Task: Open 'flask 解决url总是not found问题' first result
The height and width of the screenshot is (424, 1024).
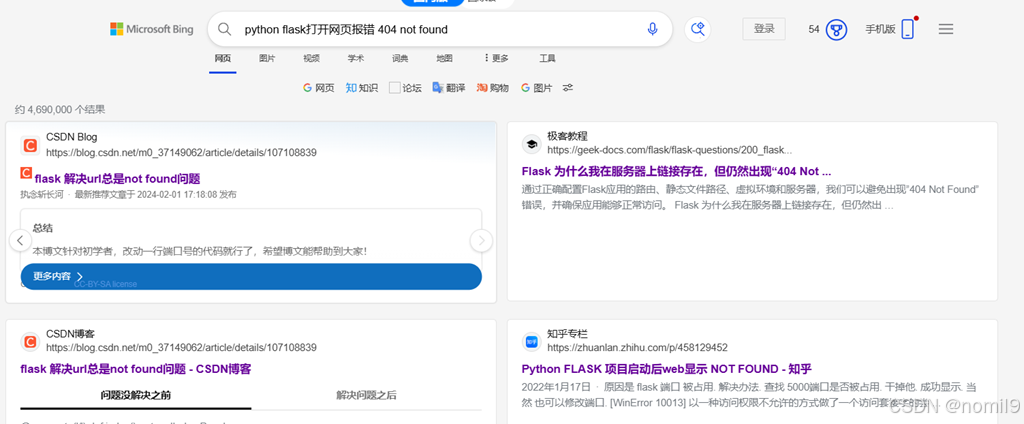Action: click(x=117, y=178)
